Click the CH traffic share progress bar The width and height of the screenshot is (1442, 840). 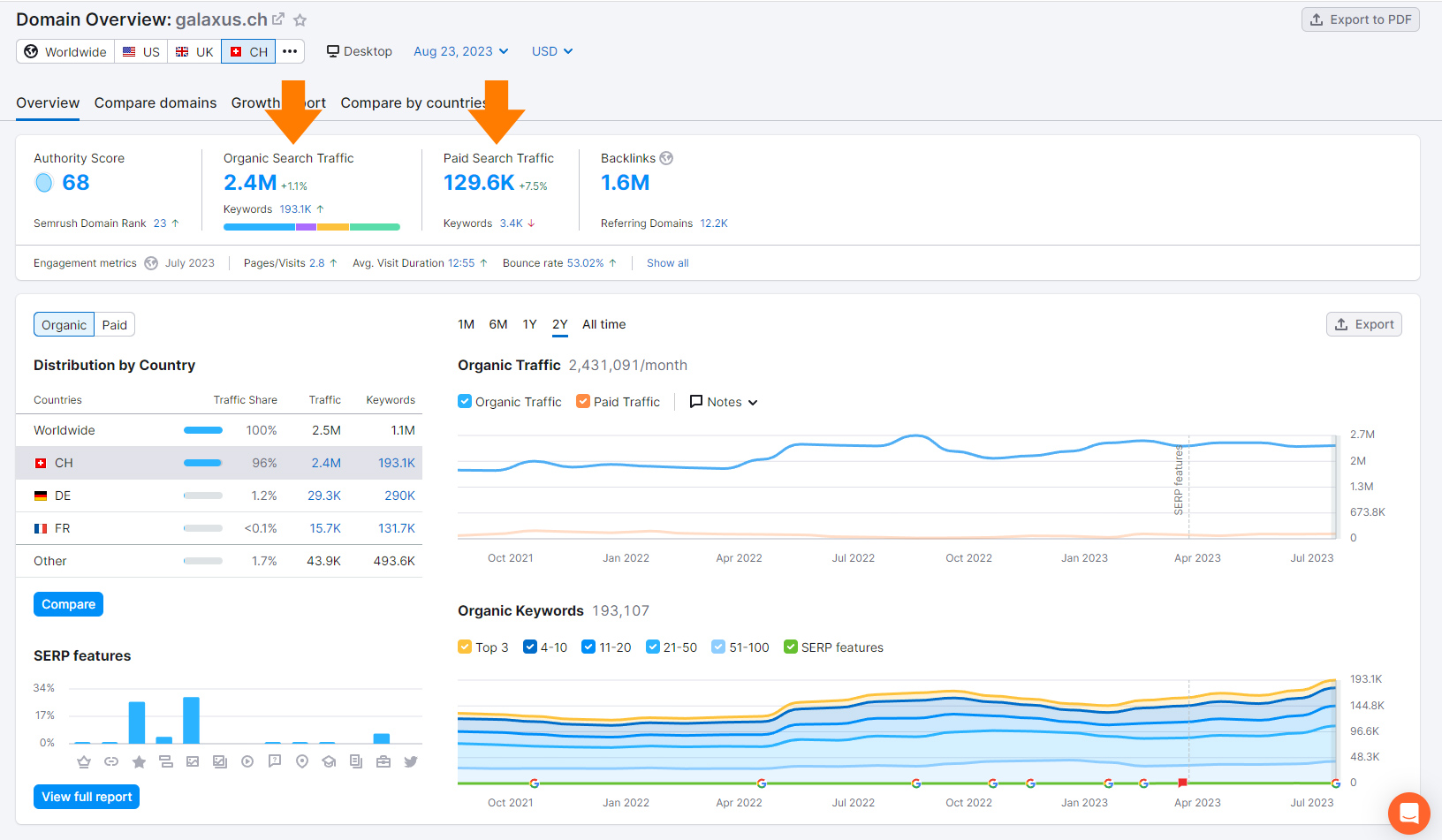[203, 463]
